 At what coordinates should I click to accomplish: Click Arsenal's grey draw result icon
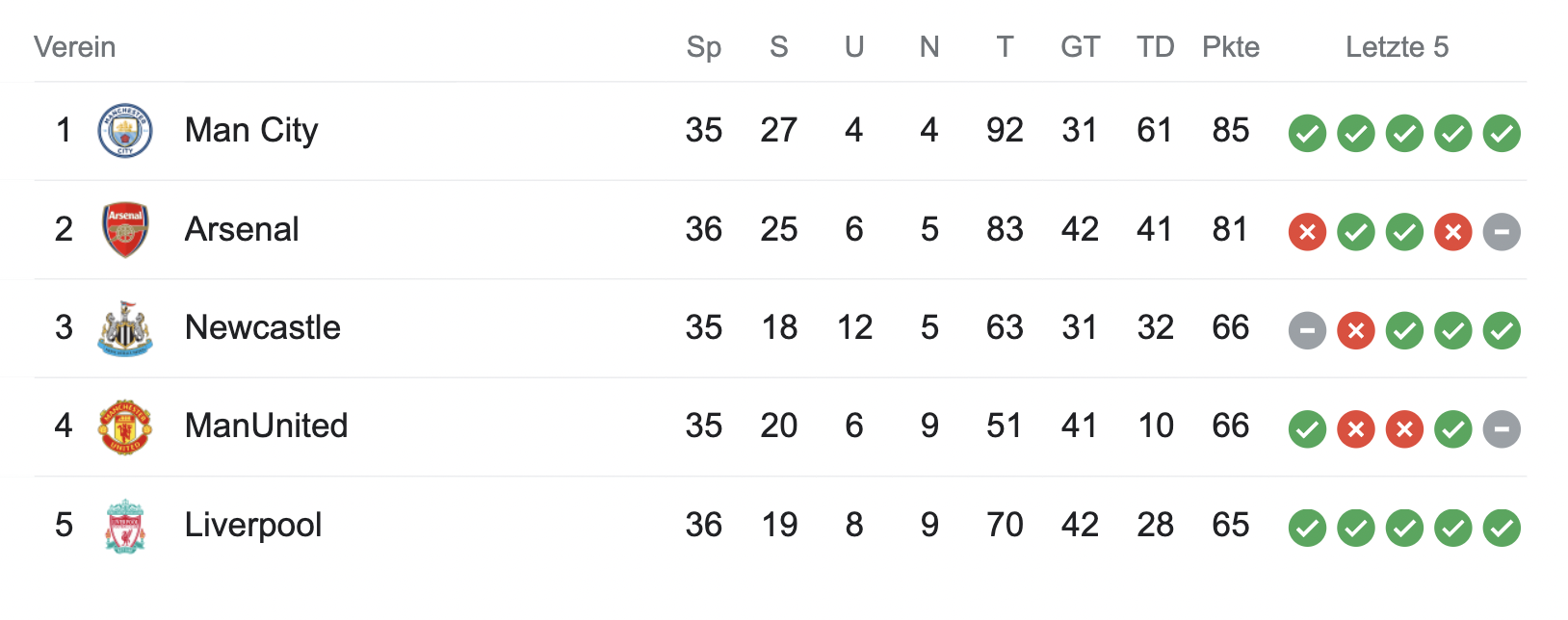tap(1502, 232)
